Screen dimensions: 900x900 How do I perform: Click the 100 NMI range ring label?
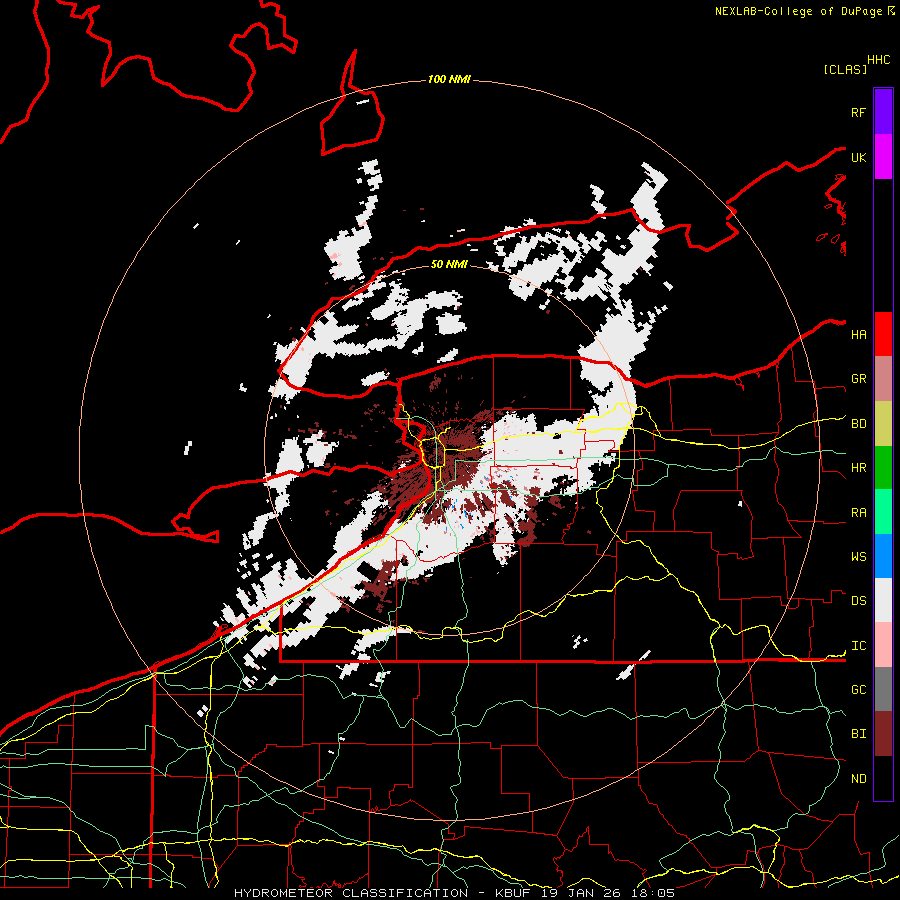449,79
